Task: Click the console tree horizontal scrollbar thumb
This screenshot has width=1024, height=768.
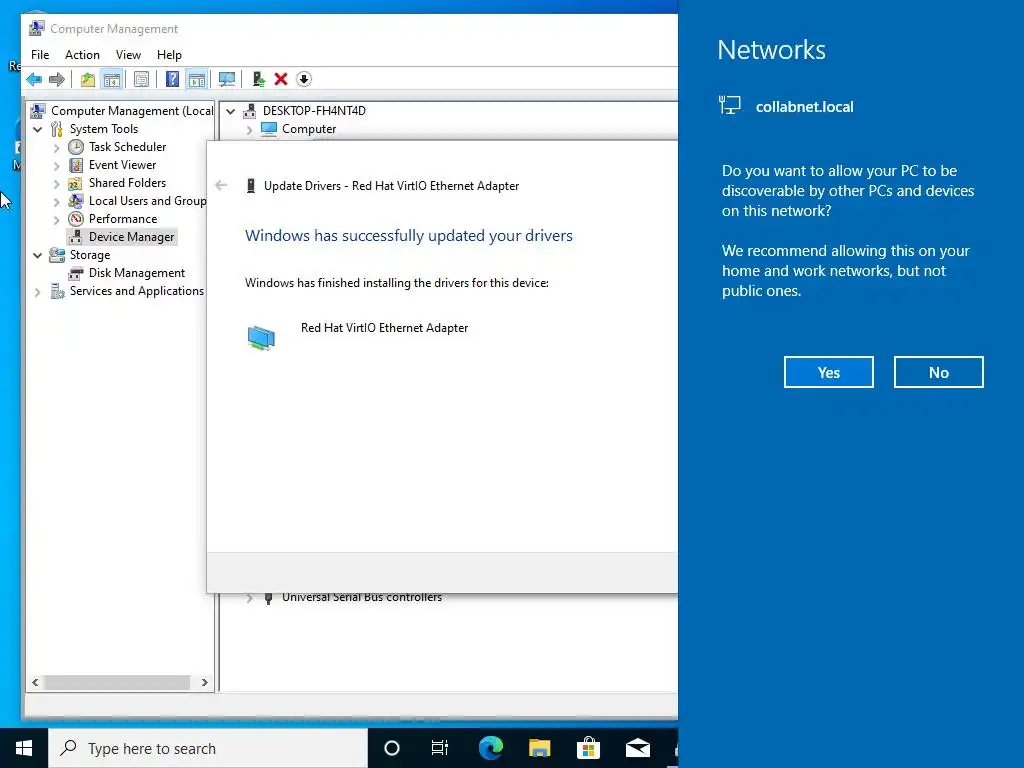Action: point(117,682)
